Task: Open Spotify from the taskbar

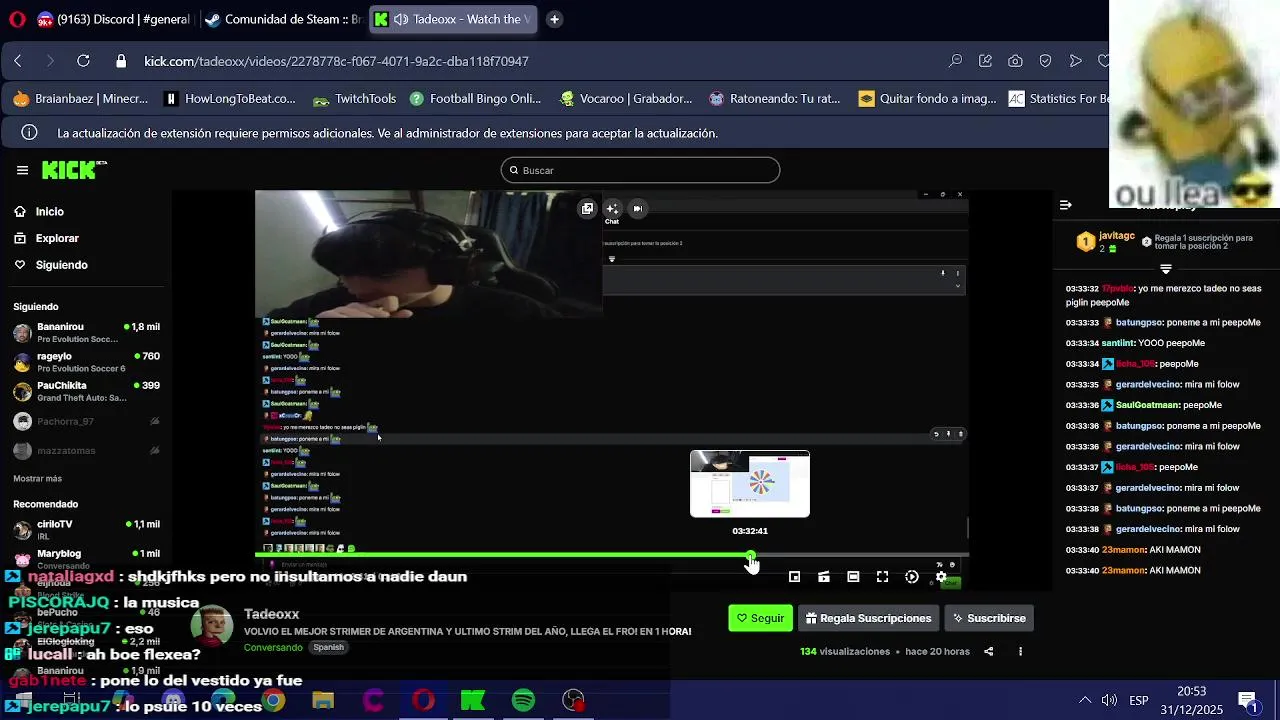Action: [523, 701]
